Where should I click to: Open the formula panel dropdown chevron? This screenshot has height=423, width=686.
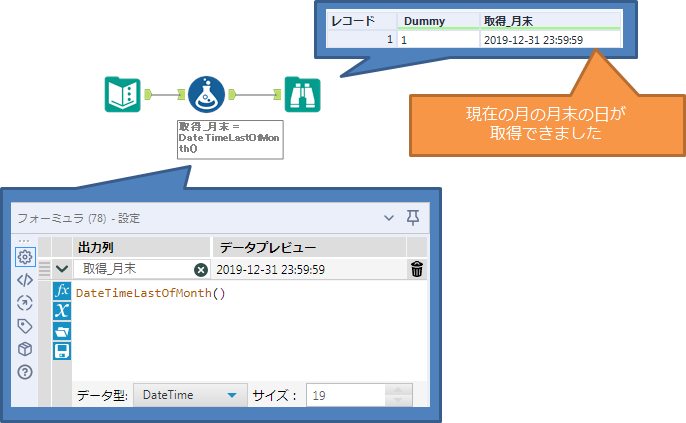click(389, 218)
